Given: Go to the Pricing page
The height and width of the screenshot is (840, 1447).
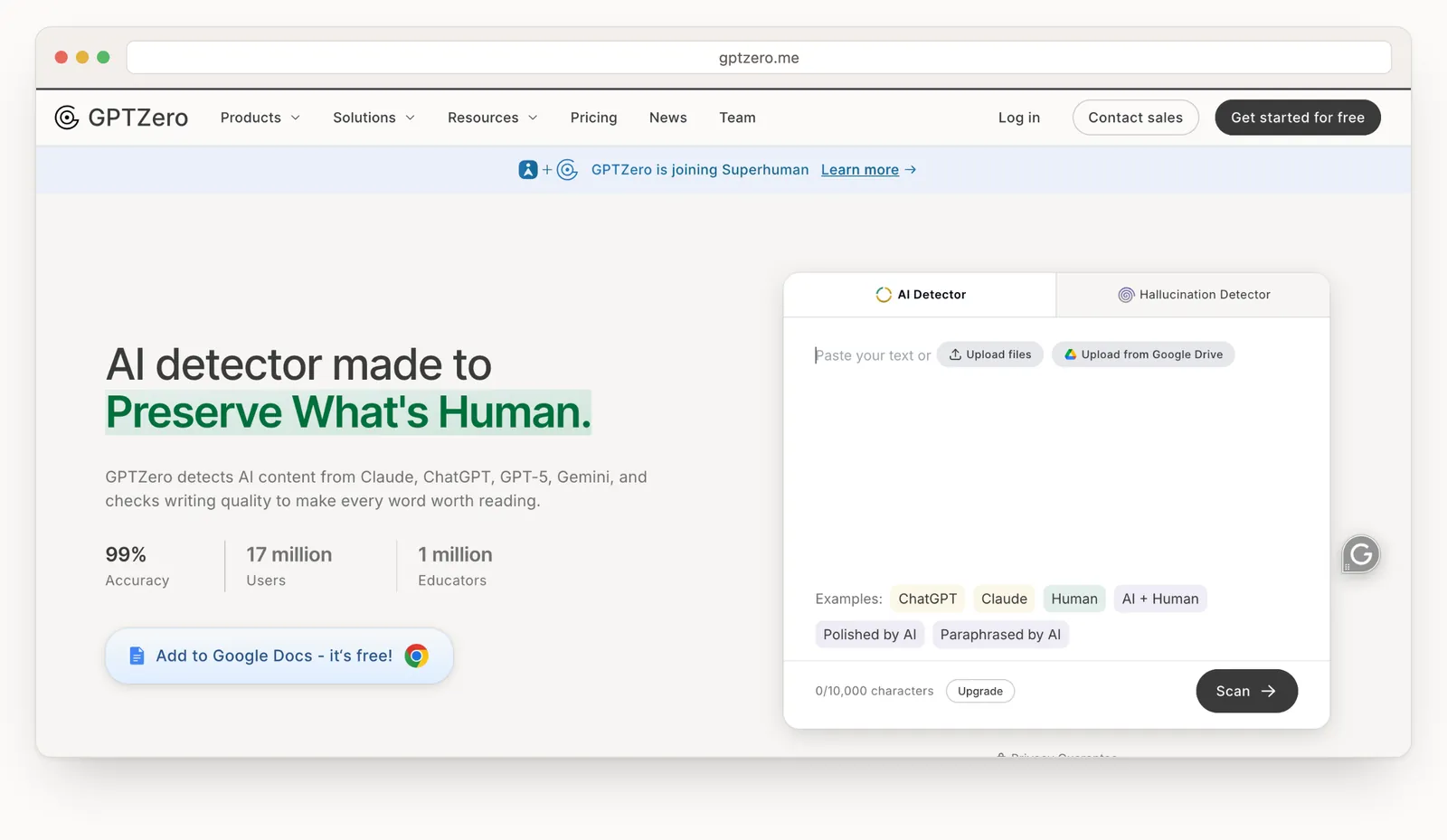Looking at the screenshot, I should click(x=593, y=118).
